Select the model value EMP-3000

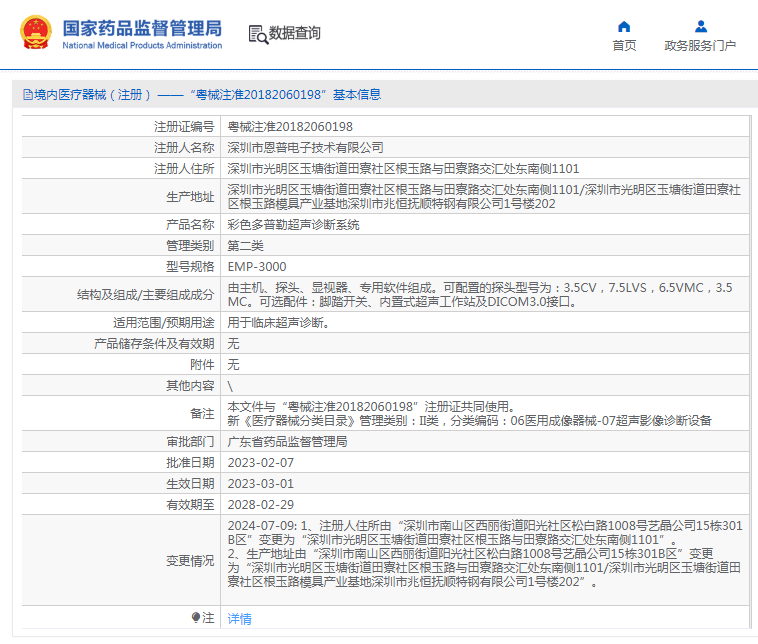257,267
